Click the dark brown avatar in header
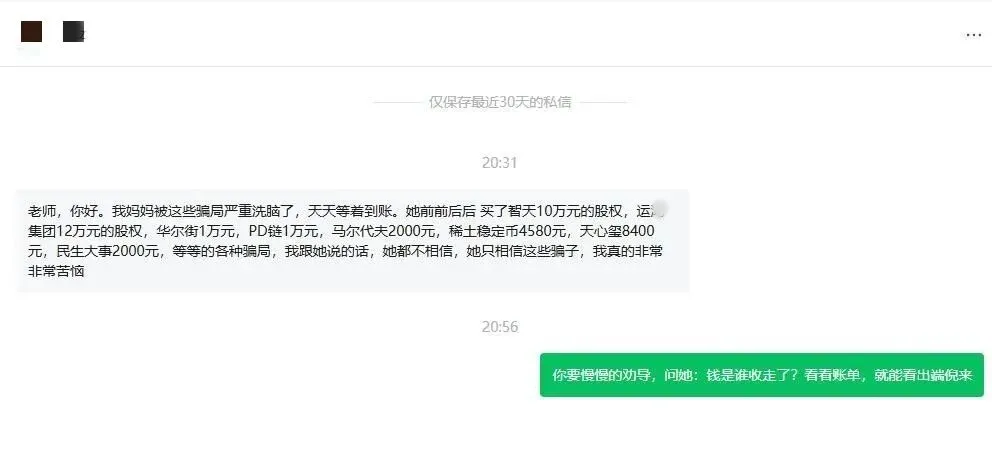The width and height of the screenshot is (992, 469). 32,32
